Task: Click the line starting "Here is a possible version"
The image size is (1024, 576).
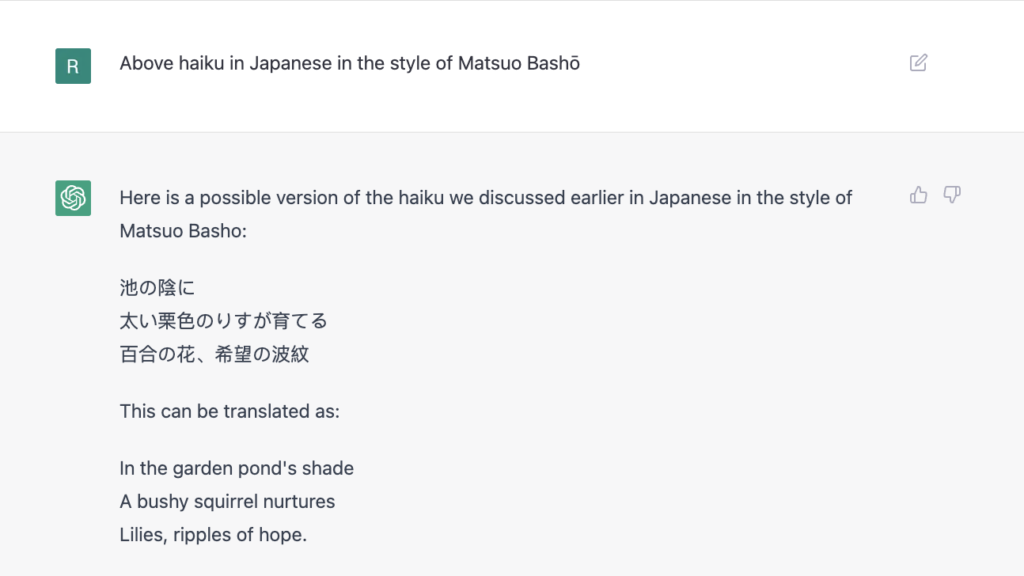Action: [486, 198]
